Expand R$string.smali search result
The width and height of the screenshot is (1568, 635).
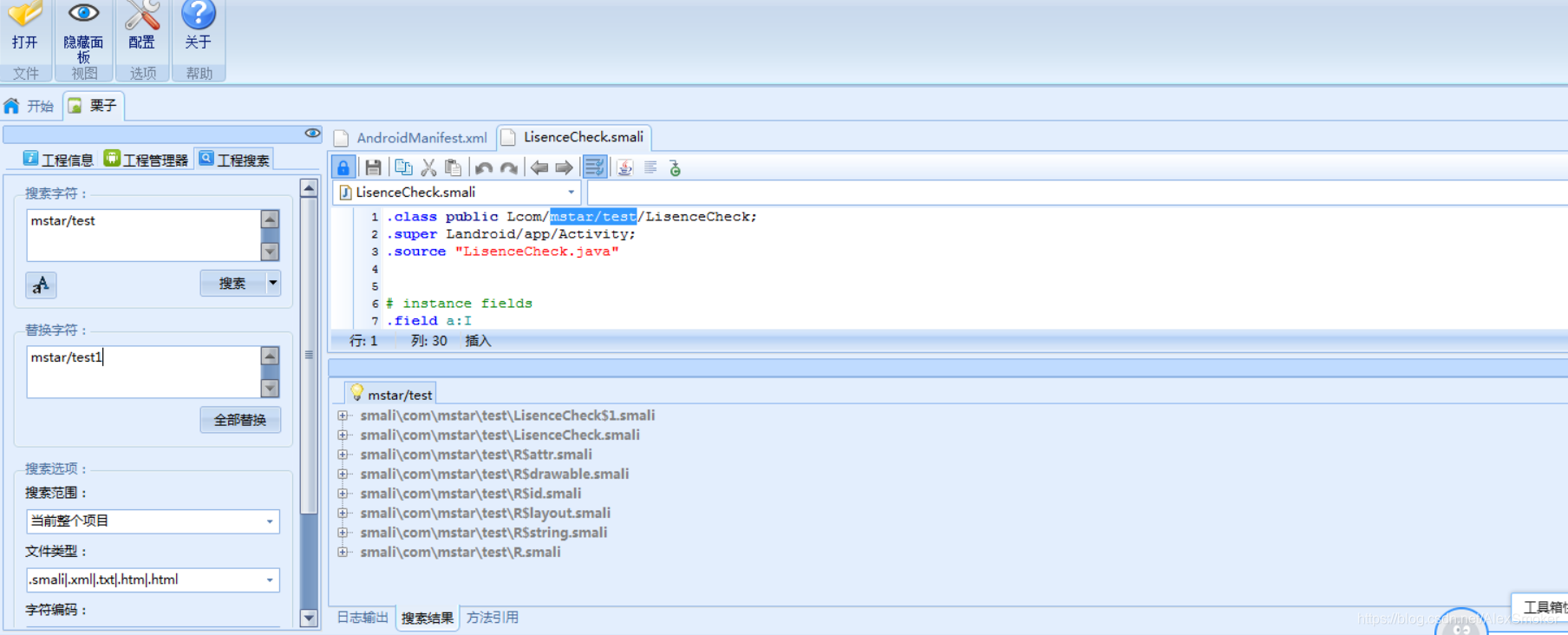tap(343, 533)
